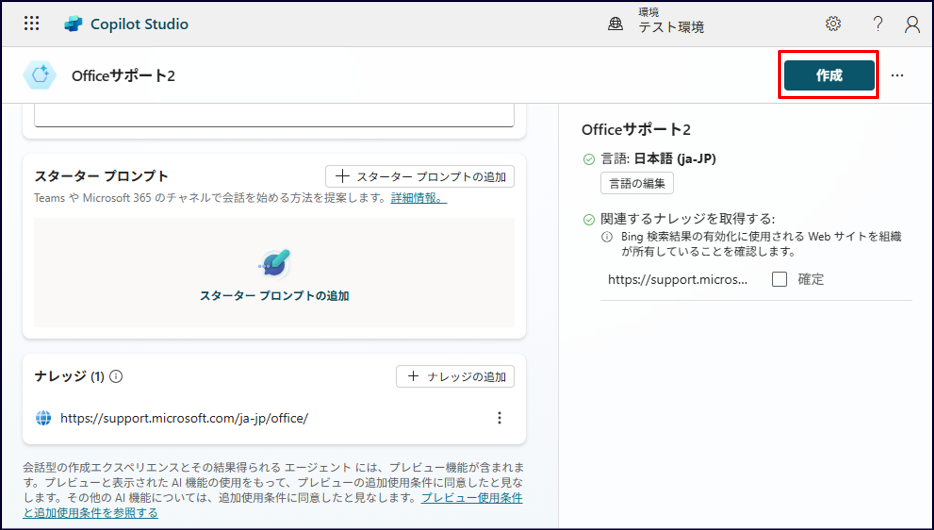
Task: Click the Copilot Studio logo icon
Action: (73, 24)
